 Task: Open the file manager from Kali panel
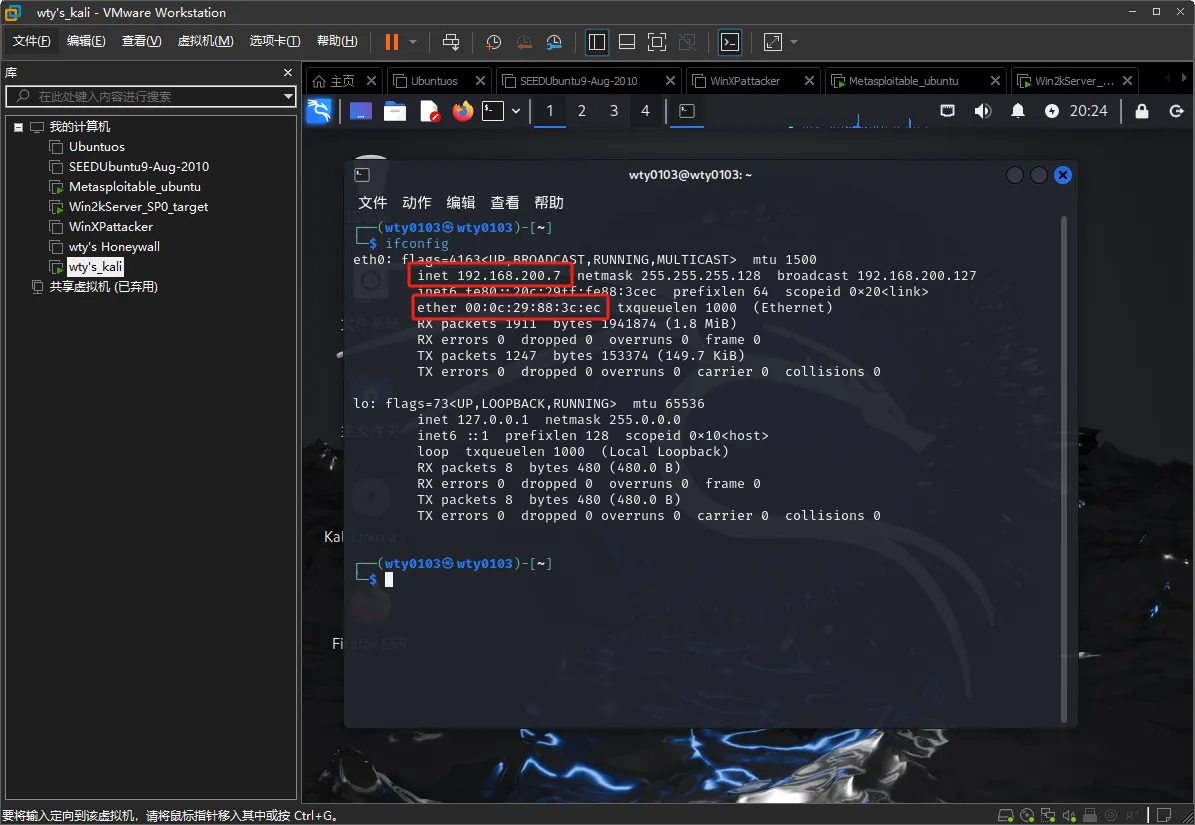point(395,111)
